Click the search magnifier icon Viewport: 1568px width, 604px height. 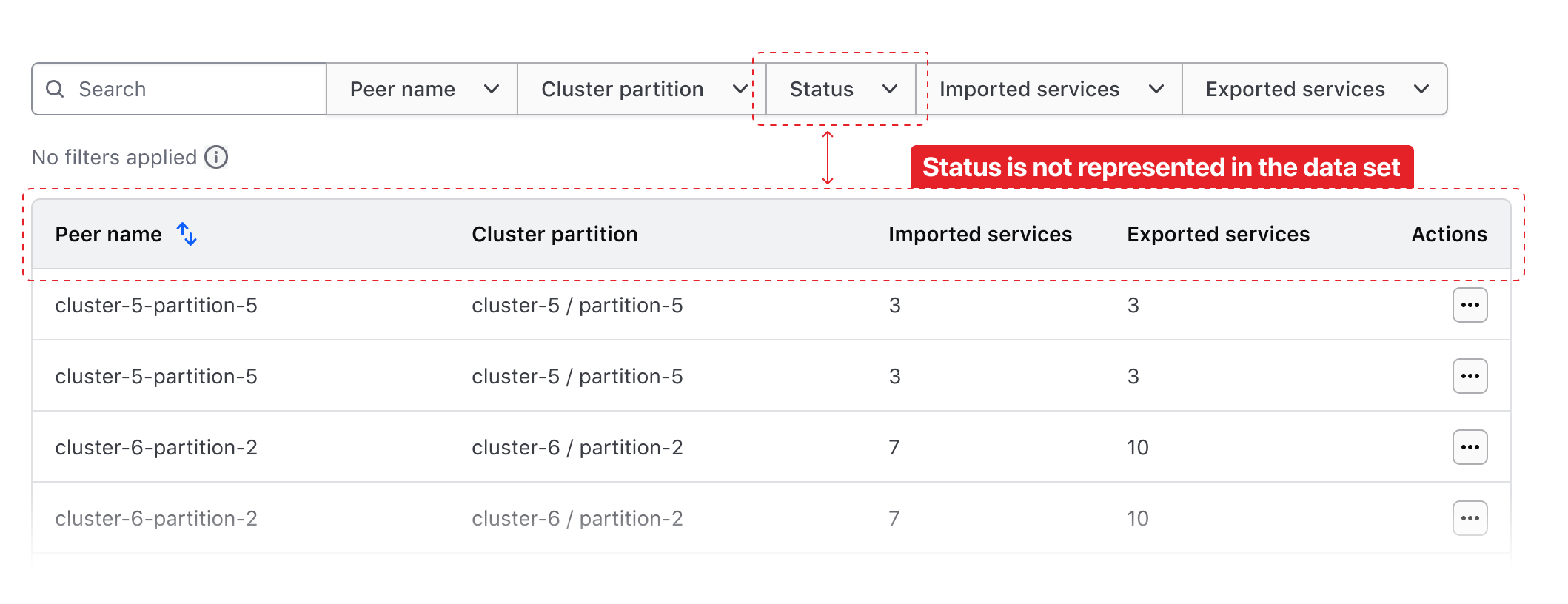(x=55, y=89)
